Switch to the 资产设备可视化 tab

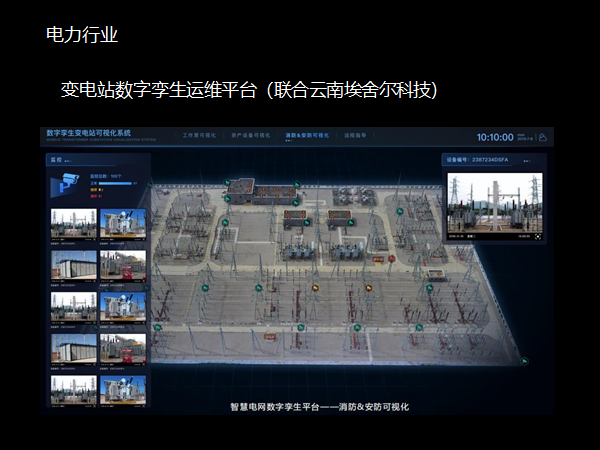pyautogui.click(x=251, y=134)
